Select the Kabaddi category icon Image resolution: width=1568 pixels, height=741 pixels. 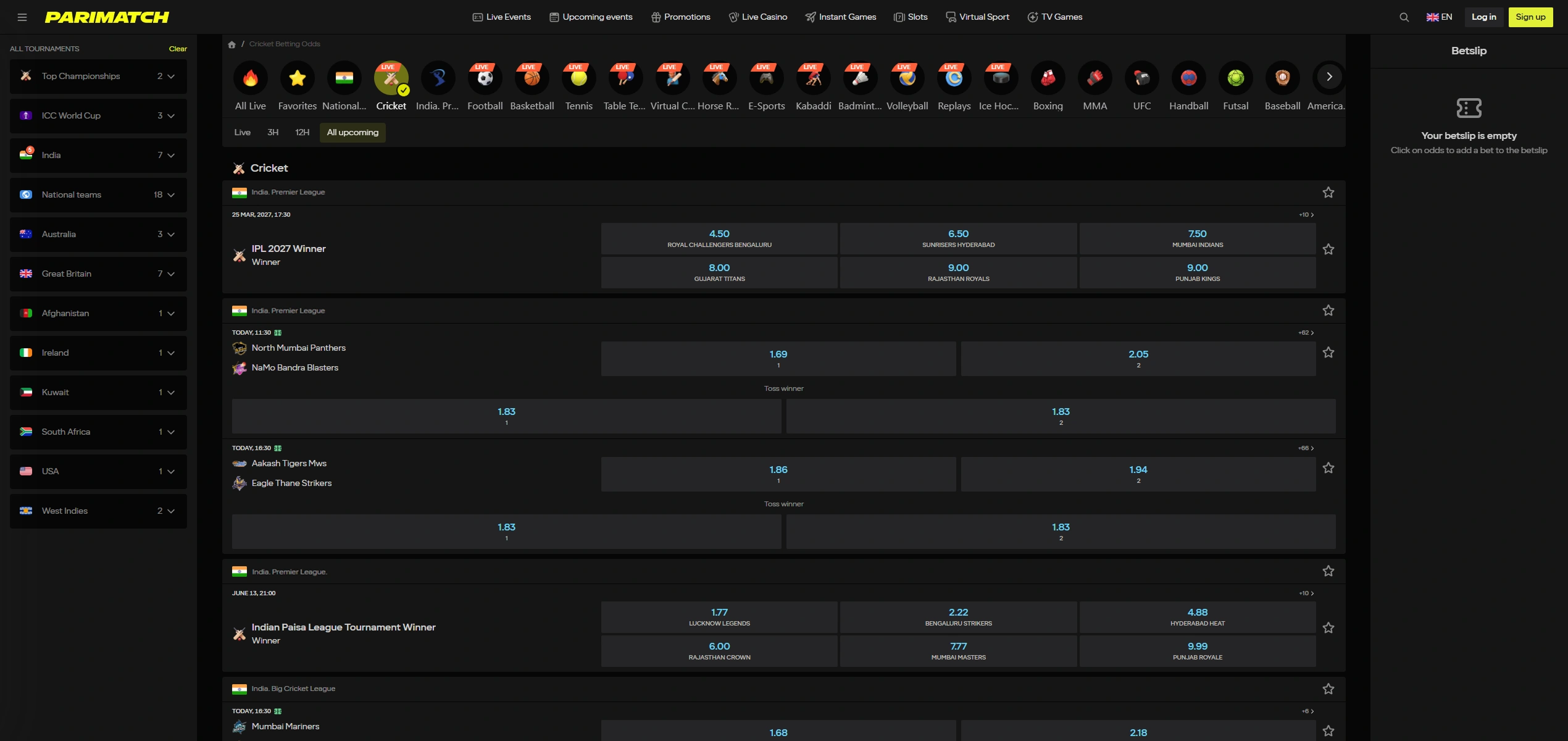tap(814, 78)
